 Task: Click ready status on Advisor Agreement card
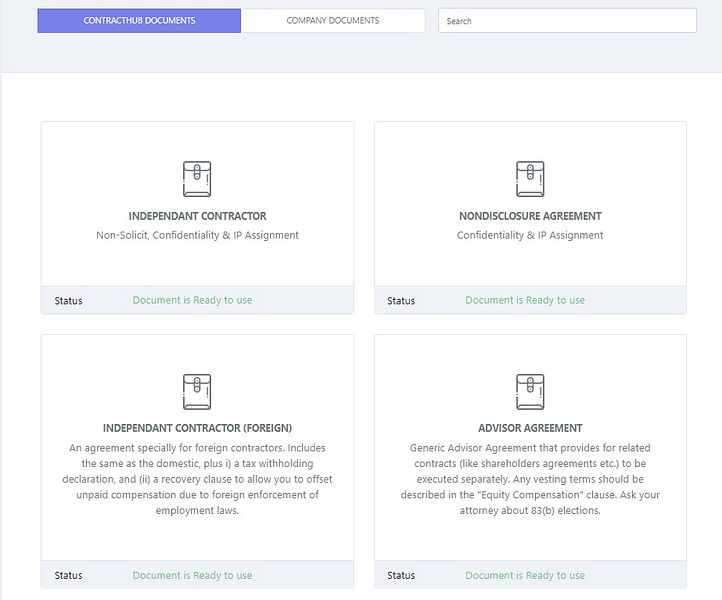[x=525, y=576]
